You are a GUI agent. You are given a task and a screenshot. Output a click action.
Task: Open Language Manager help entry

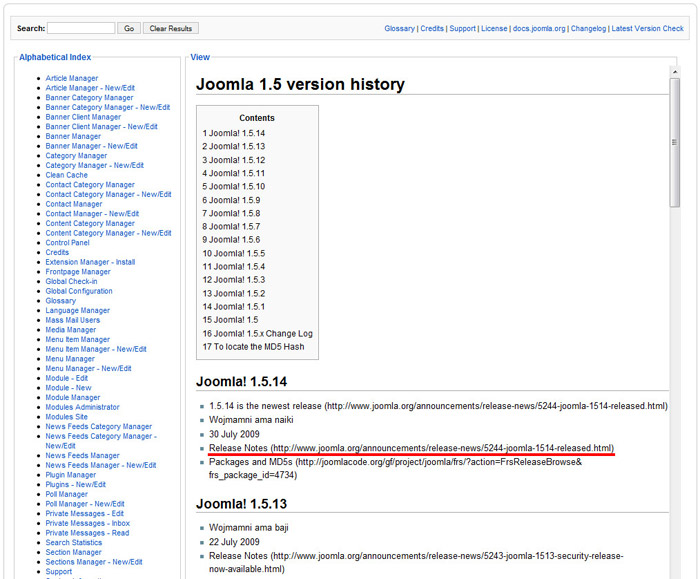pyautogui.click(x=78, y=310)
